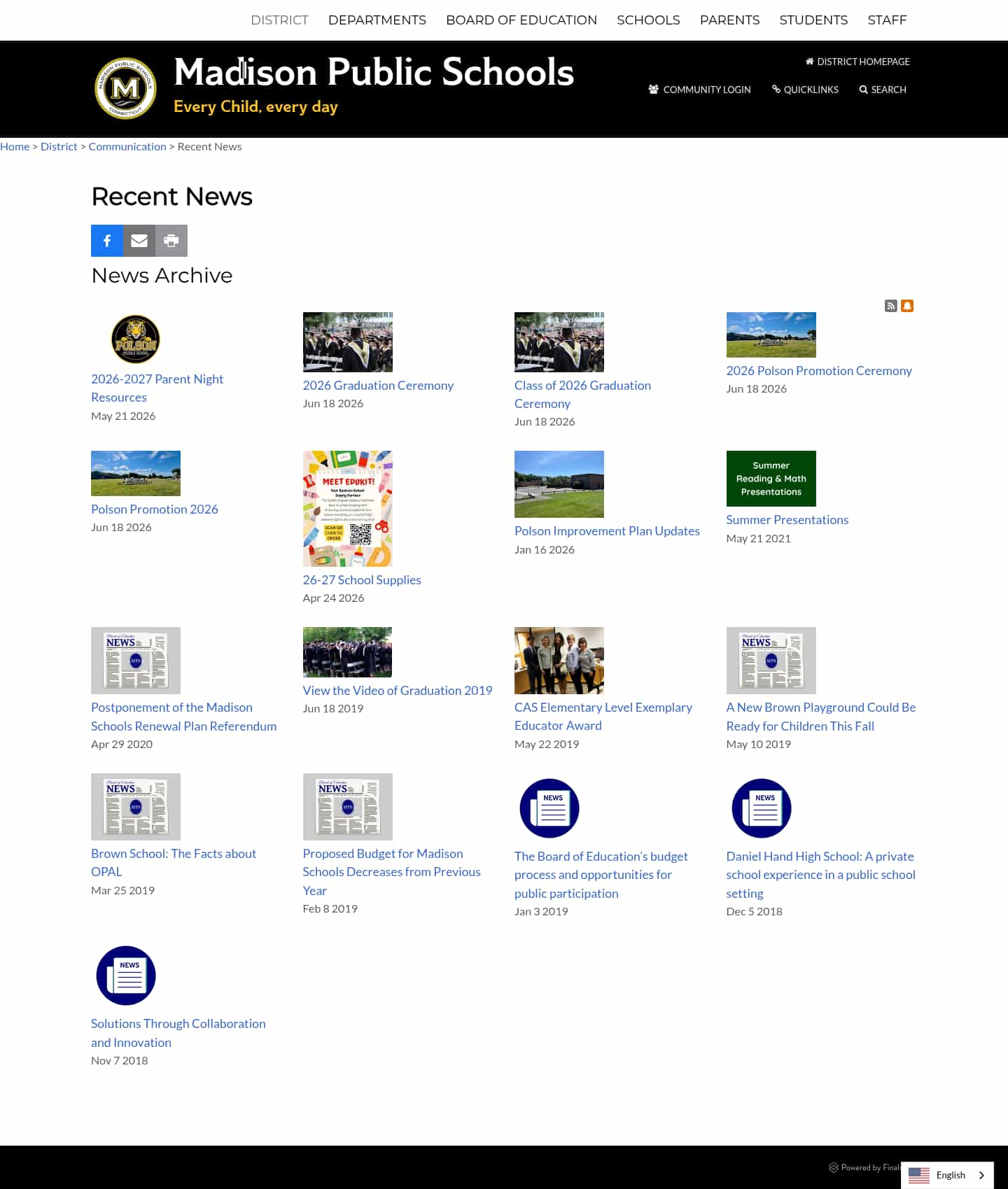Open 26-27 School Supplies article
The width and height of the screenshot is (1008, 1189).
362,579
